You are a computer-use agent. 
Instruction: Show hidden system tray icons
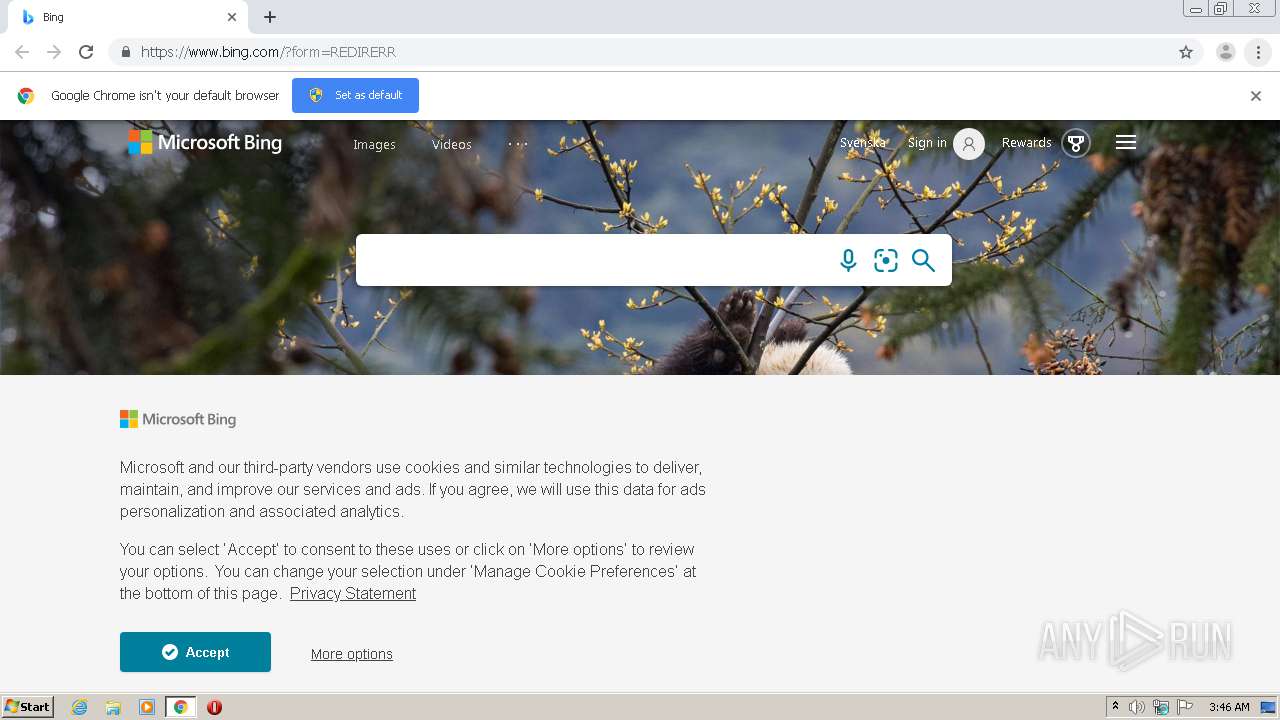(x=1115, y=707)
